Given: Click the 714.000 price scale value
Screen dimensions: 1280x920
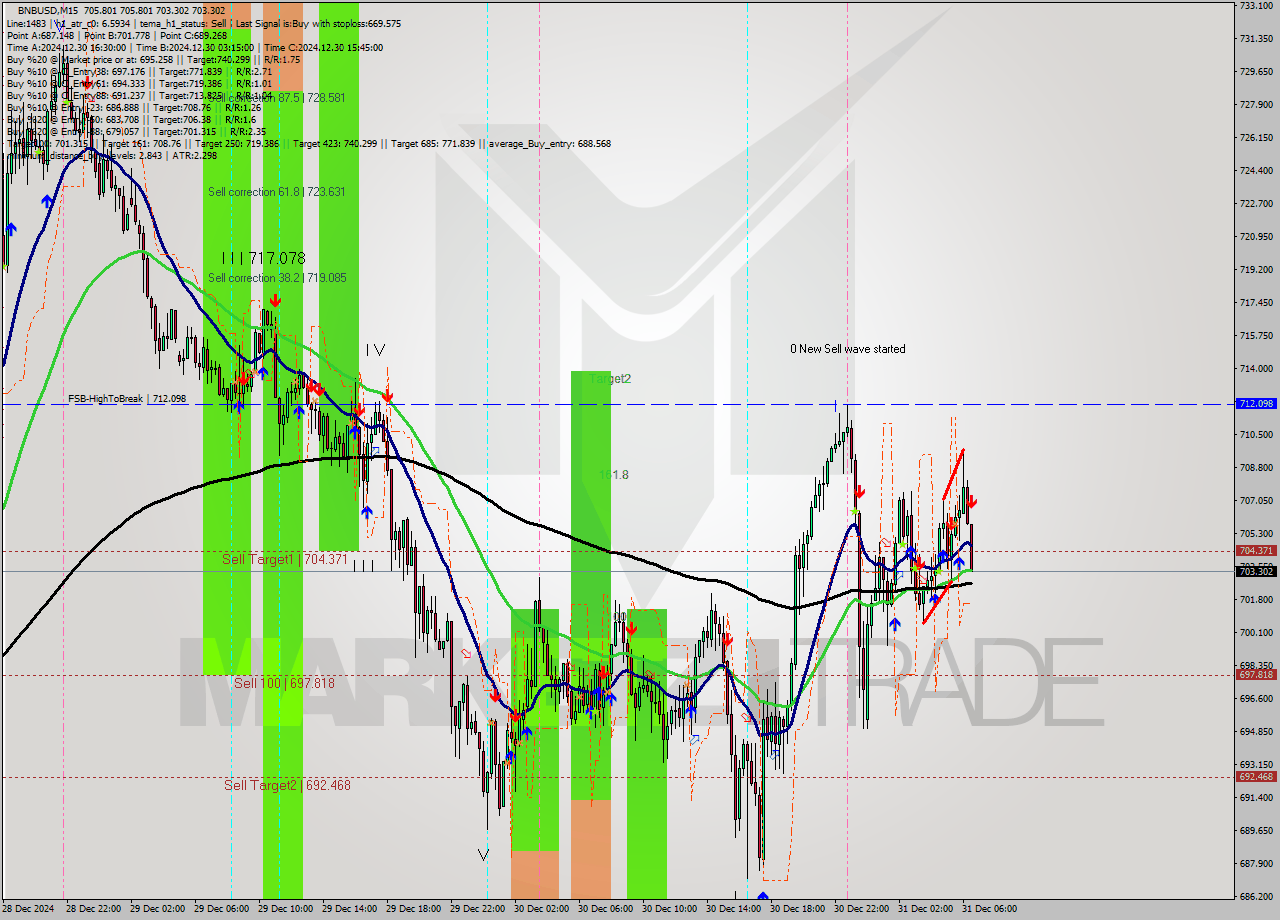Looking at the screenshot, I should pyautogui.click(x=1255, y=369).
